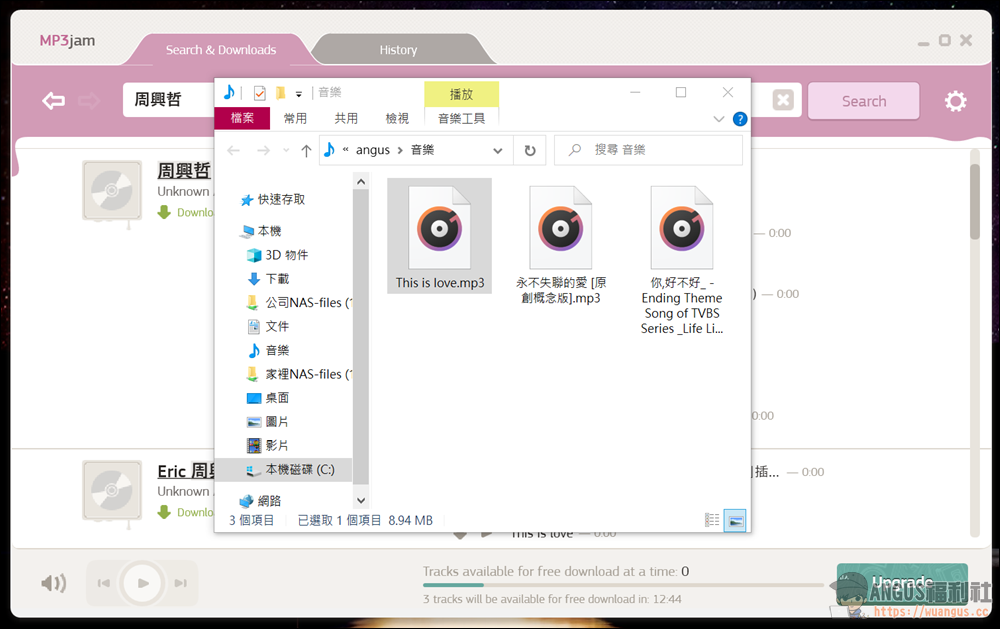Open 圖片 folder in sidebar
This screenshot has width=1000, height=629.
point(277,422)
